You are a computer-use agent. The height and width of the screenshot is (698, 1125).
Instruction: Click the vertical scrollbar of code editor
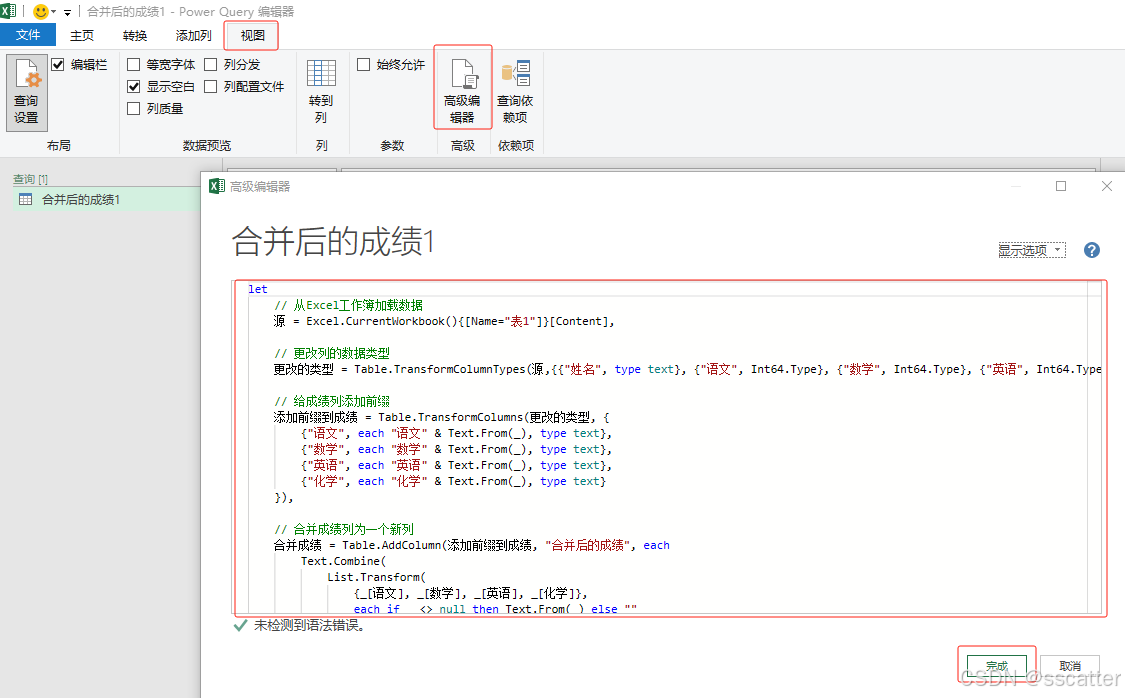click(x=1094, y=446)
